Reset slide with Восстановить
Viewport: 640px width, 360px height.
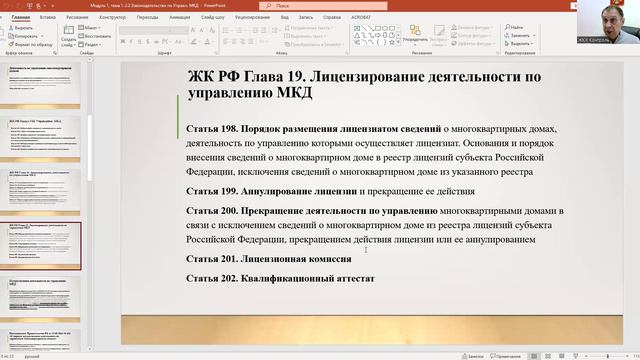94,36
